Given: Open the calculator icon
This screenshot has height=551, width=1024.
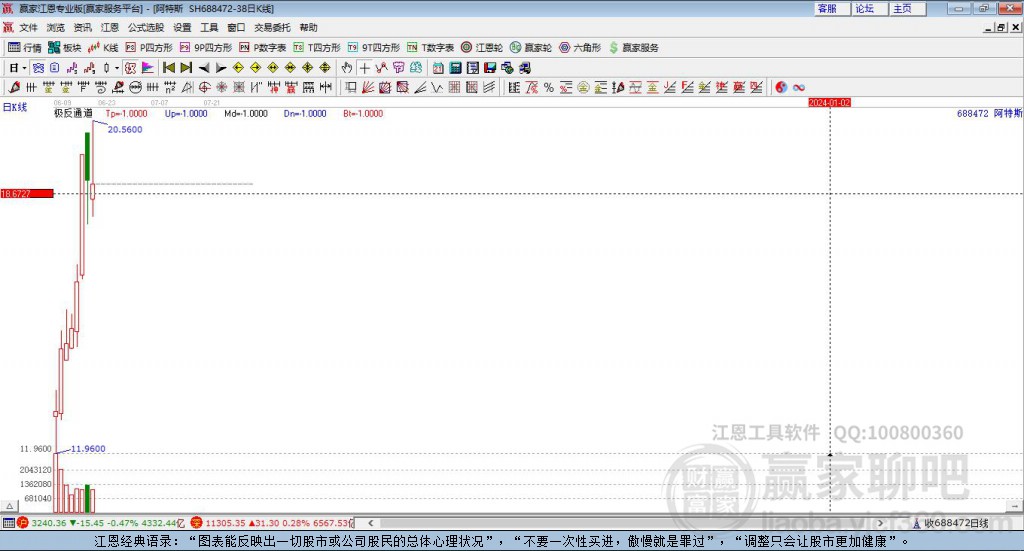Looking at the screenshot, I should pyautogui.click(x=455, y=68).
